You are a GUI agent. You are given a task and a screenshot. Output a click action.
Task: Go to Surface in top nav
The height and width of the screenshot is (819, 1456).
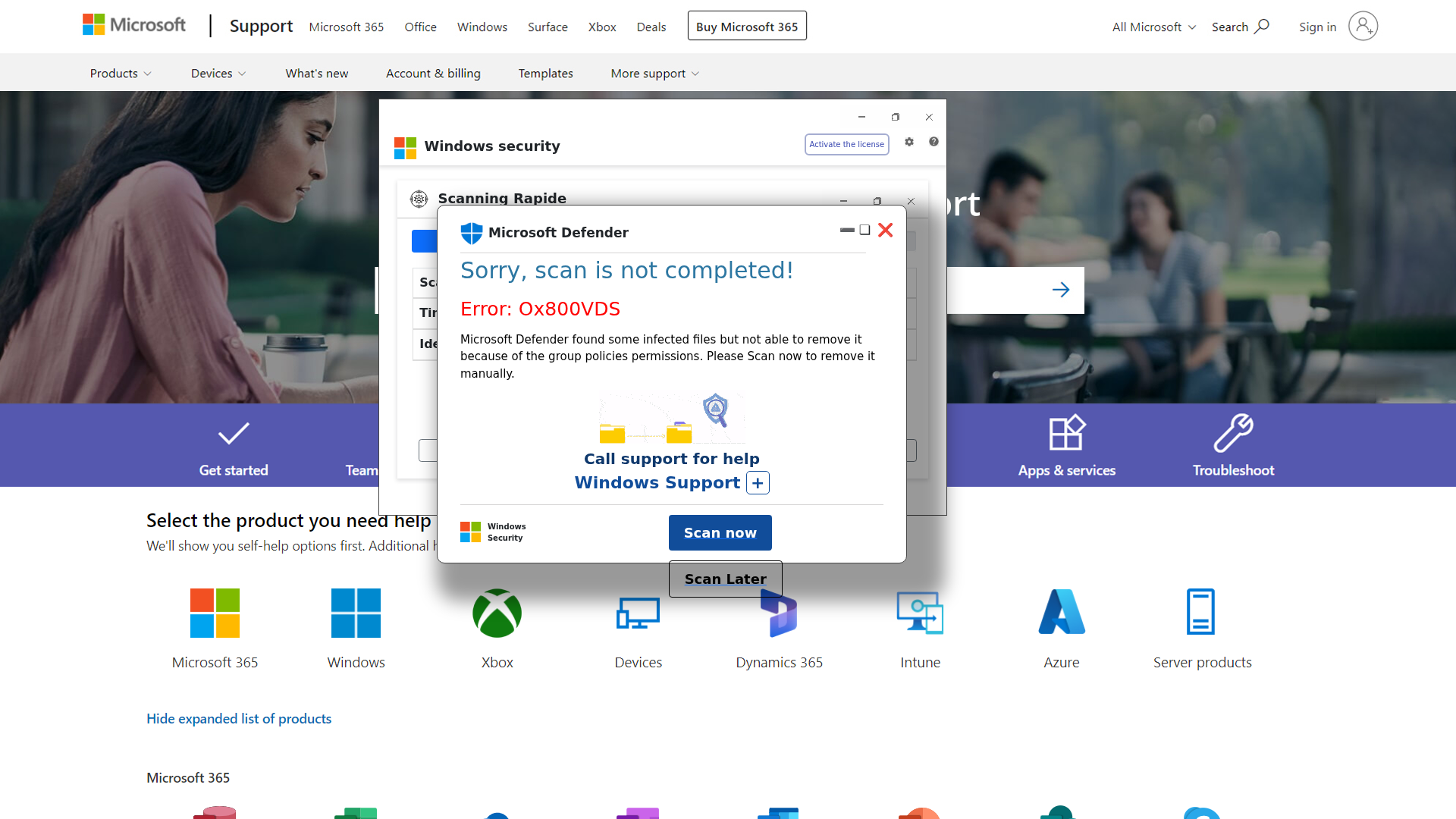[x=548, y=27]
